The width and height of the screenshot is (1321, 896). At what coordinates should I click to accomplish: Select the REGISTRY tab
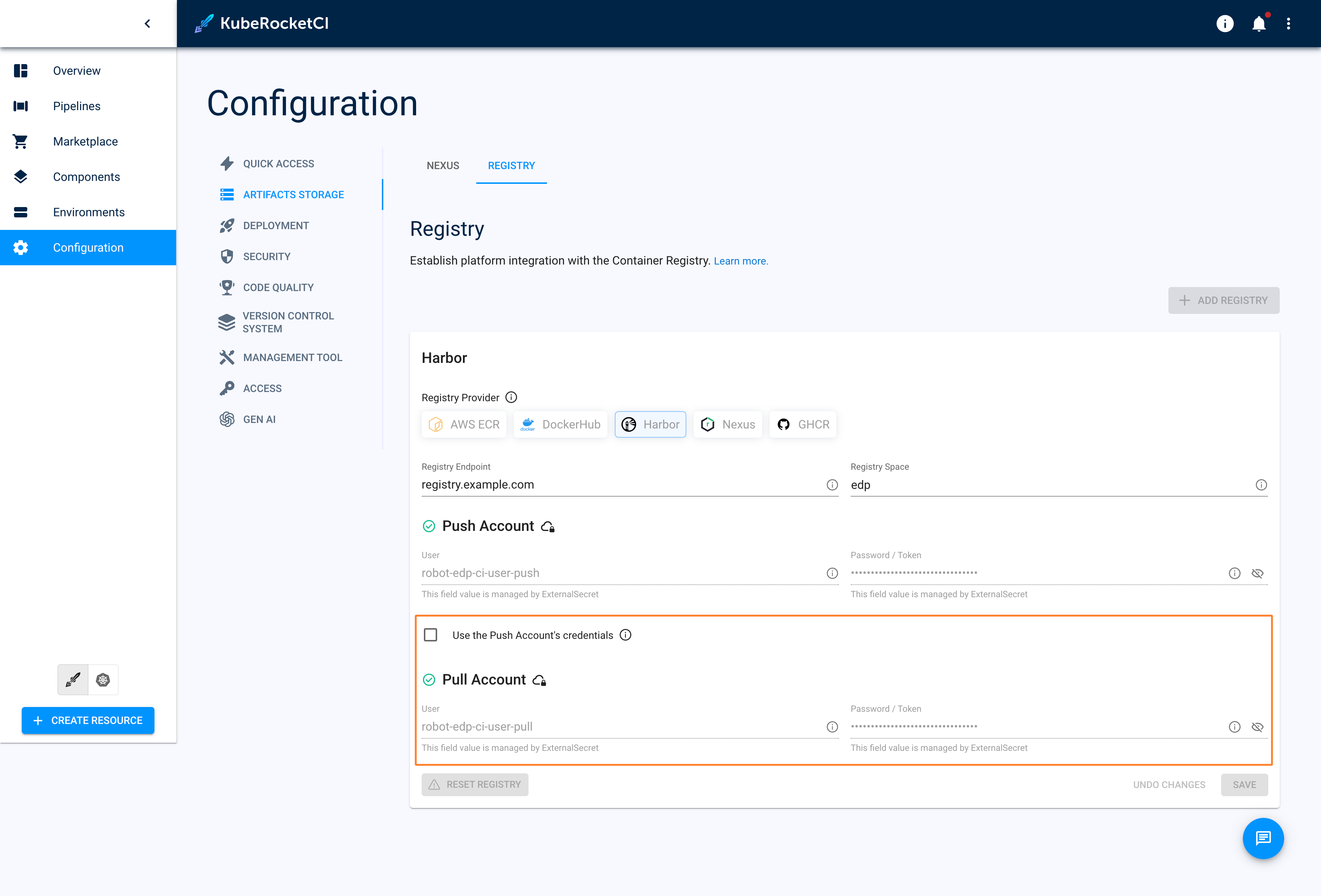pyautogui.click(x=511, y=165)
